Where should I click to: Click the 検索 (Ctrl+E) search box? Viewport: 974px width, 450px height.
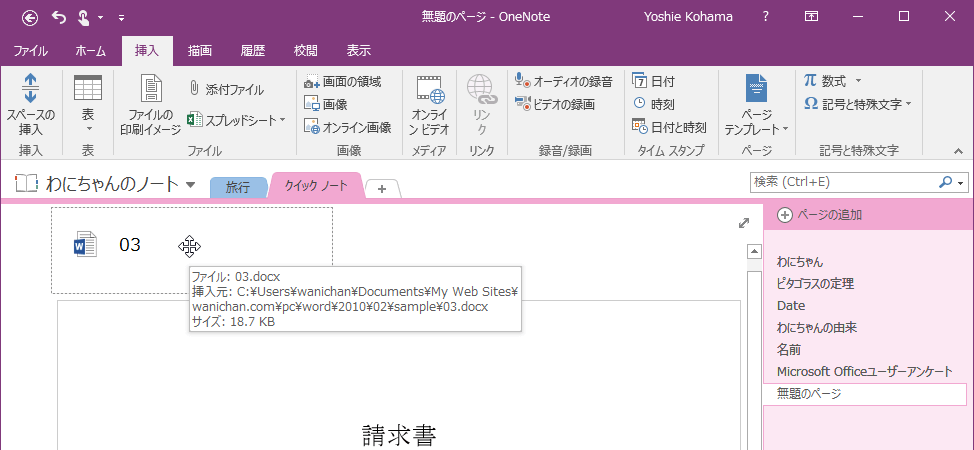tap(842, 182)
